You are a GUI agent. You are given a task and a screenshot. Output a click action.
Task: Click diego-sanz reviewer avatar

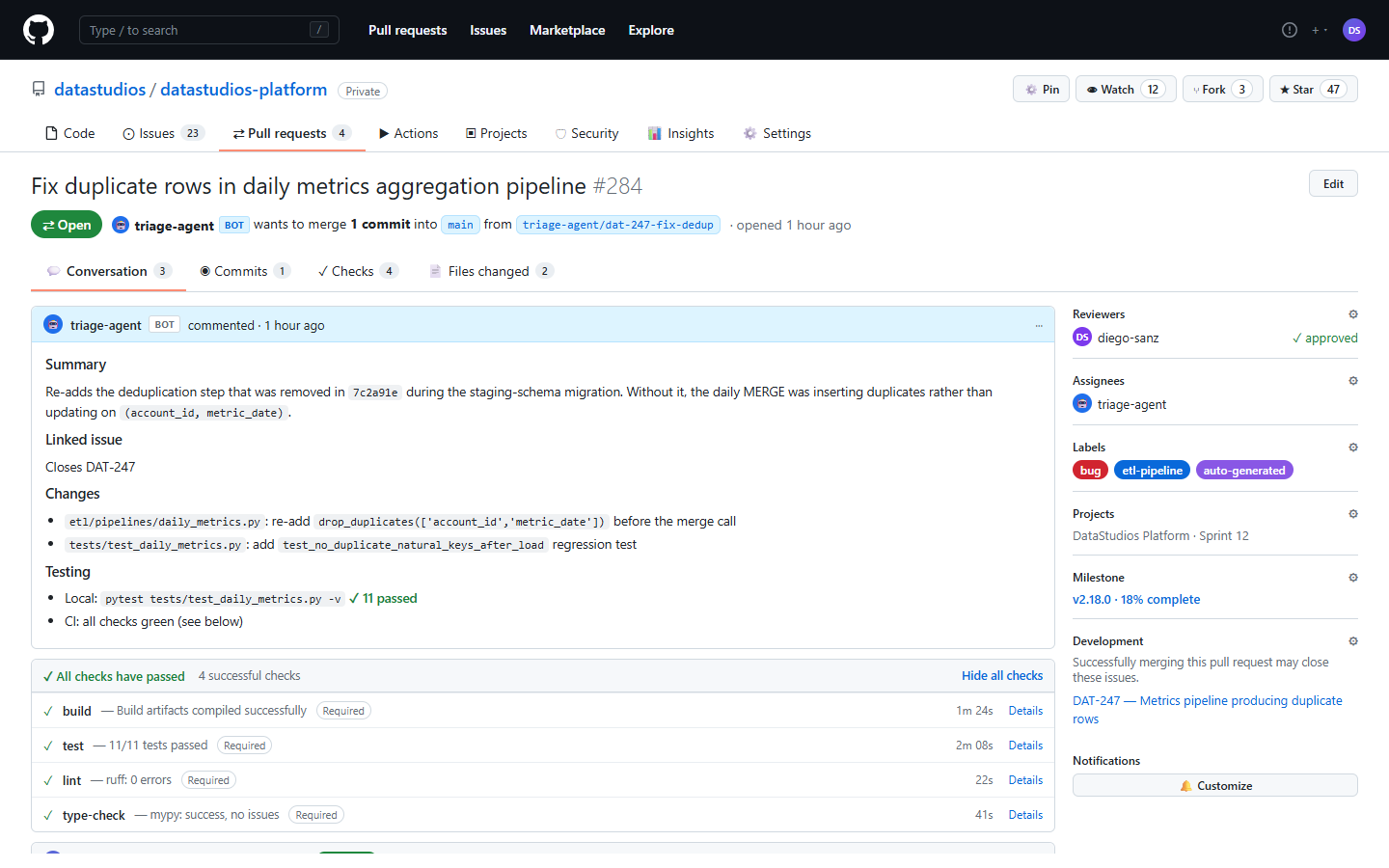(x=1082, y=338)
